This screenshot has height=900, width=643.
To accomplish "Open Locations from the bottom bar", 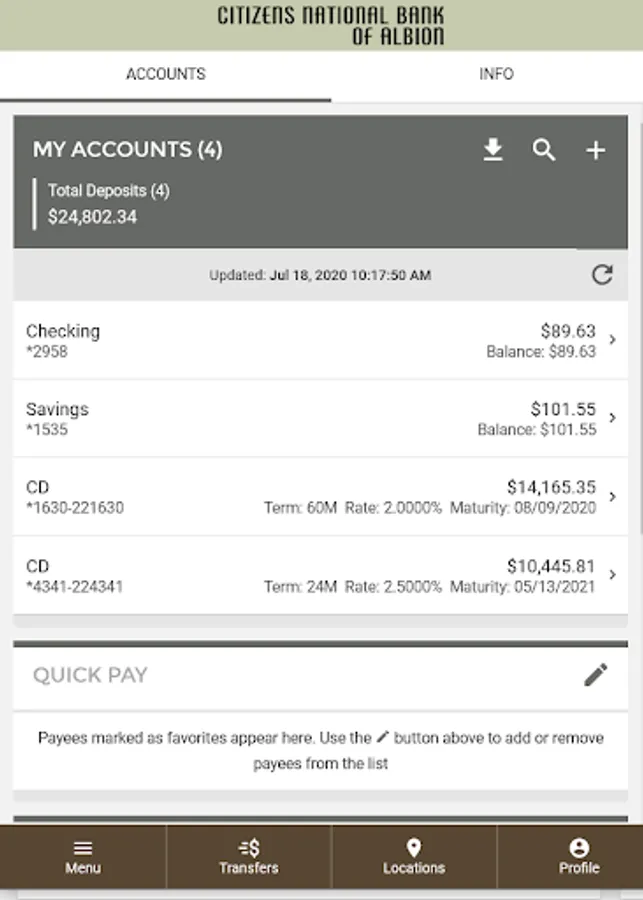I will 414,848.
